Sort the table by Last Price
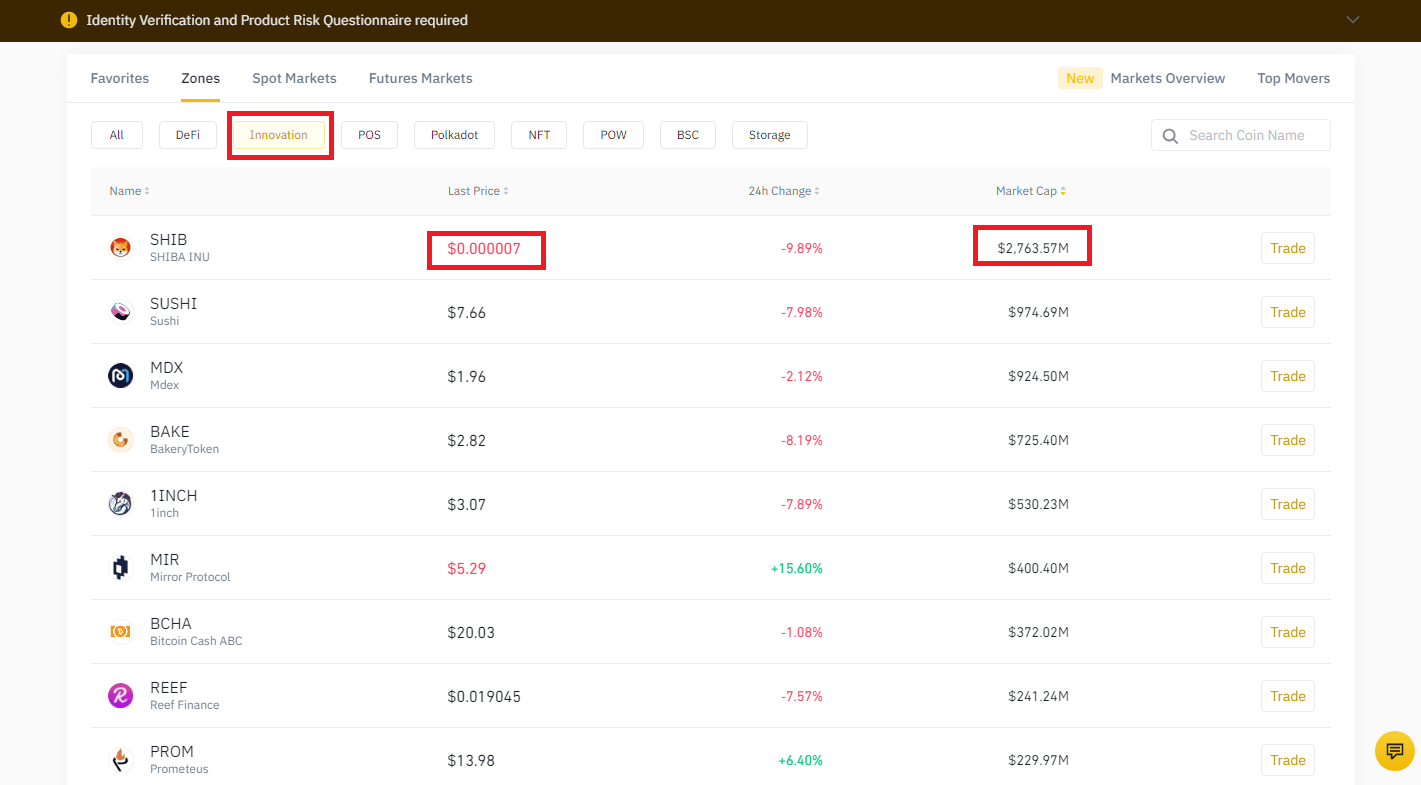 478,191
